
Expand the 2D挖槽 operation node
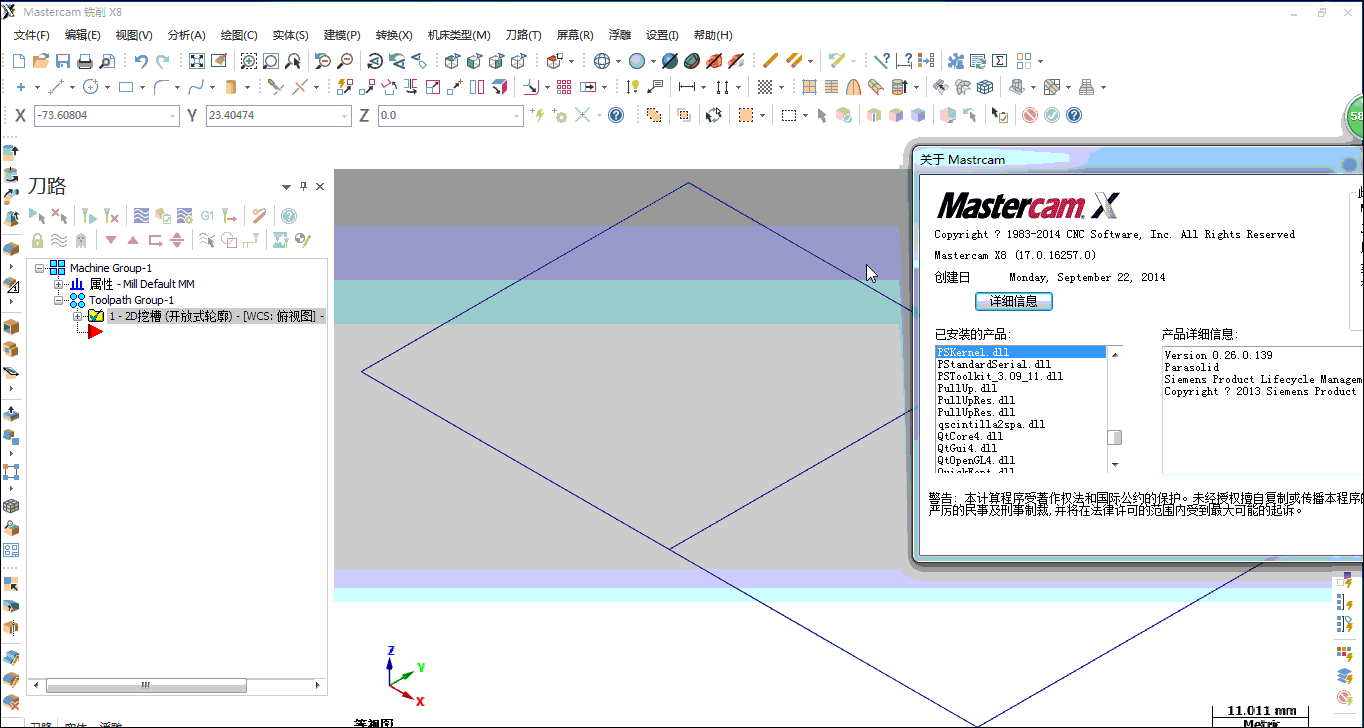(78, 316)
